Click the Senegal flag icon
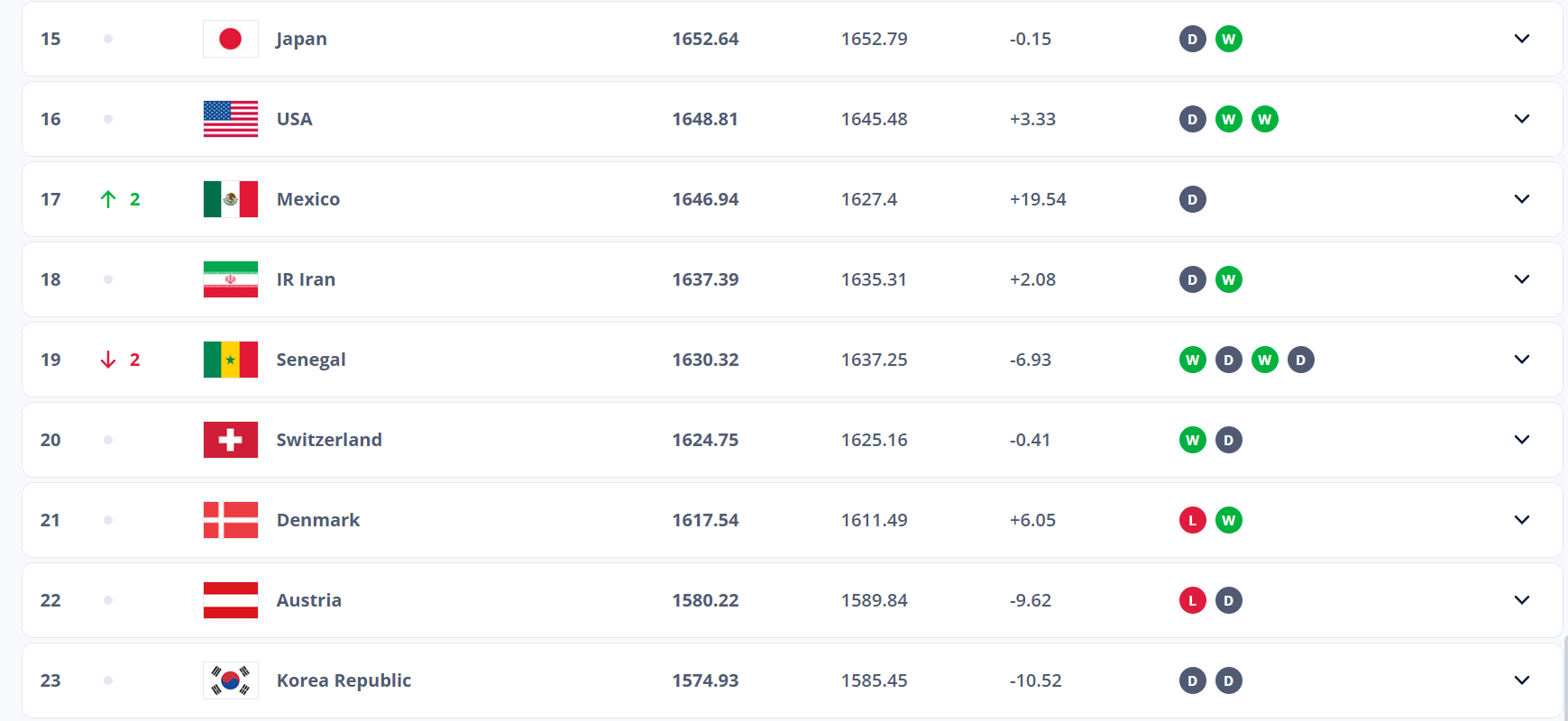 [231, 360]
